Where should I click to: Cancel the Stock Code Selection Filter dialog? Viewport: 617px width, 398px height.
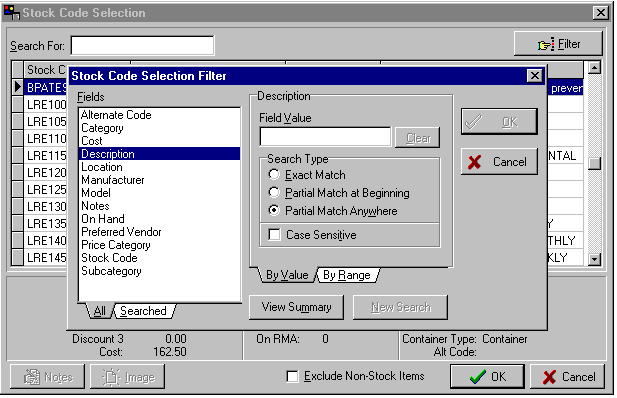tap(499, 161)
